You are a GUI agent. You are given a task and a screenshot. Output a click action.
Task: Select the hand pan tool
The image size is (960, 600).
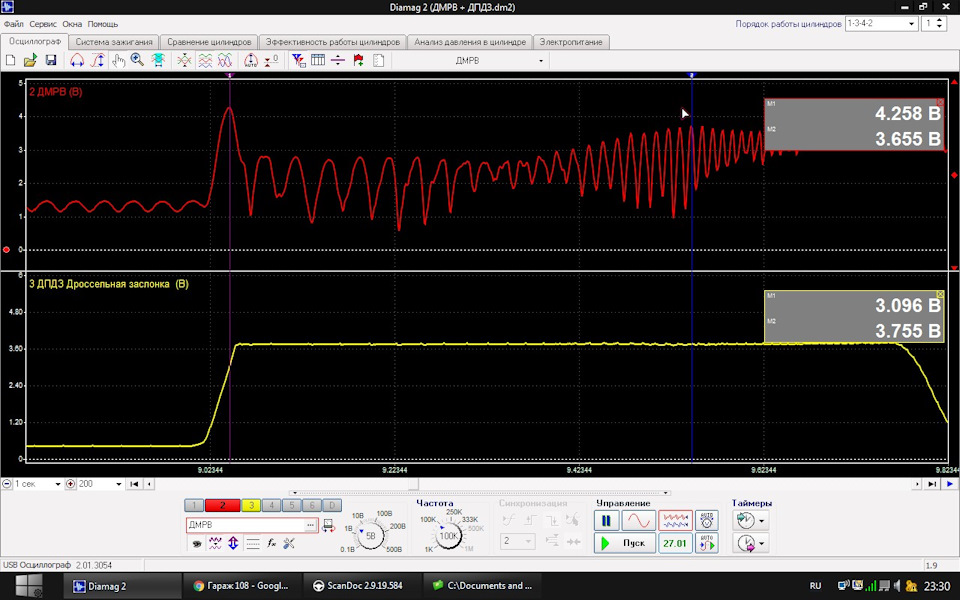(x=118, y=60)
